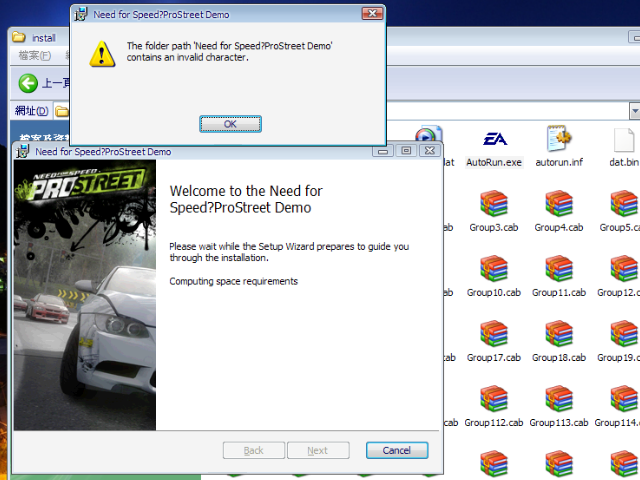Minimize the Setup Wizard window
The height and width of the screenshot is (480, 640).
[382, 151]
